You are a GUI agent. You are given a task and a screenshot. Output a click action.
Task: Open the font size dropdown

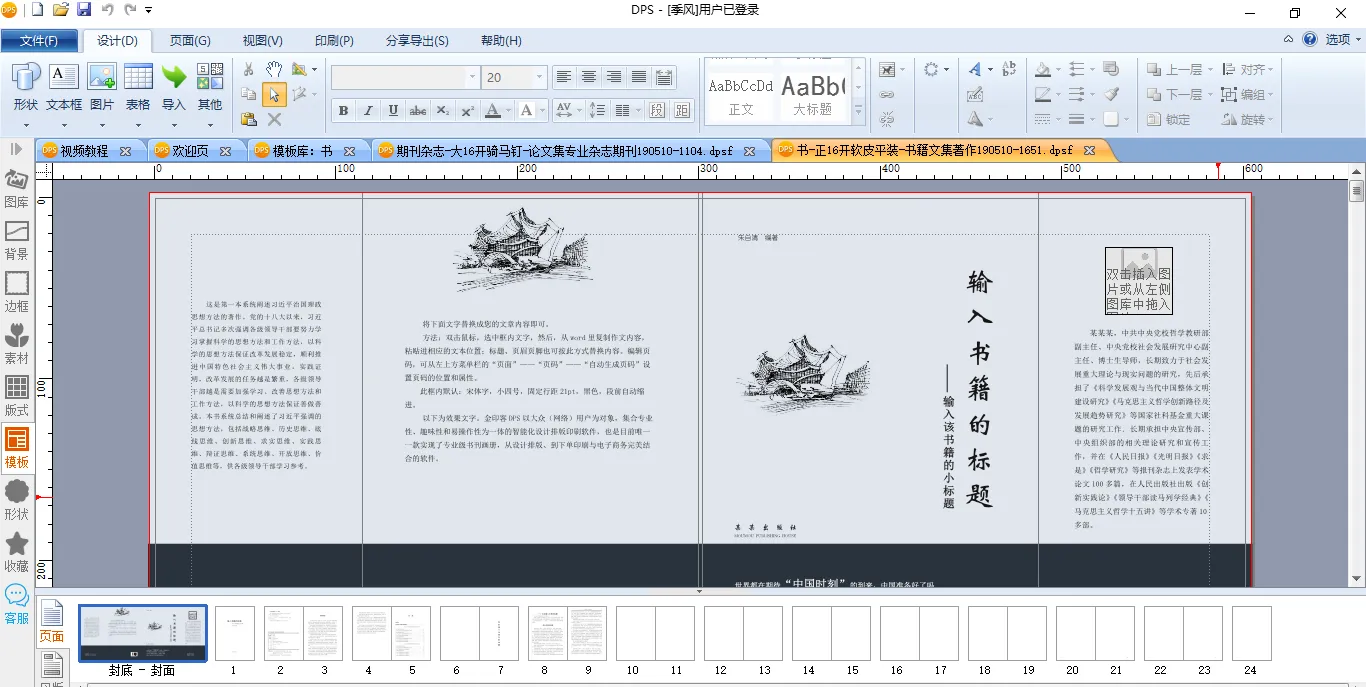540,77
